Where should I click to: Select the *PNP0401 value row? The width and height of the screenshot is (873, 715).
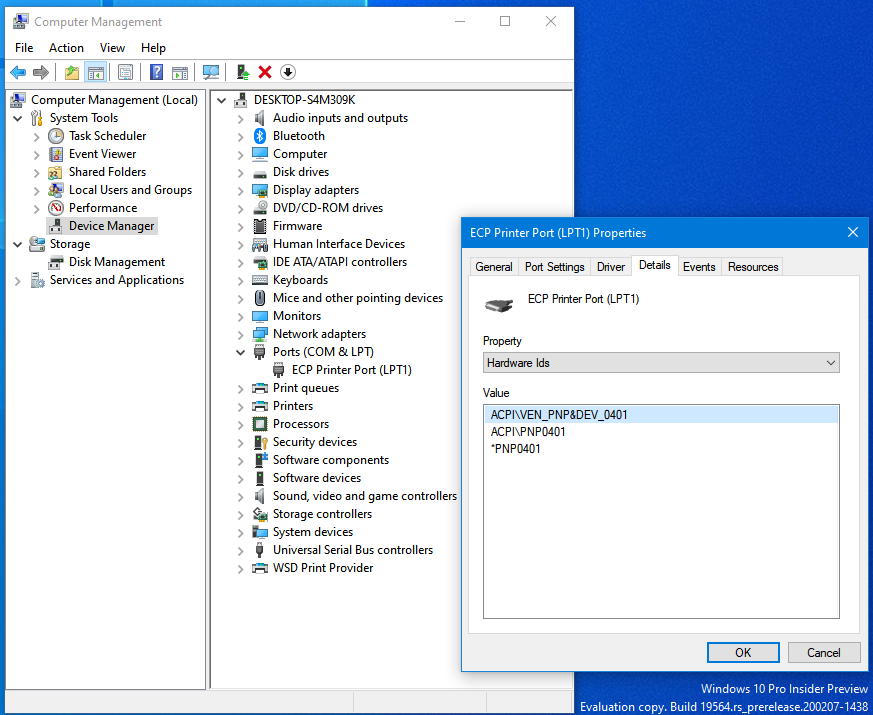661,449
